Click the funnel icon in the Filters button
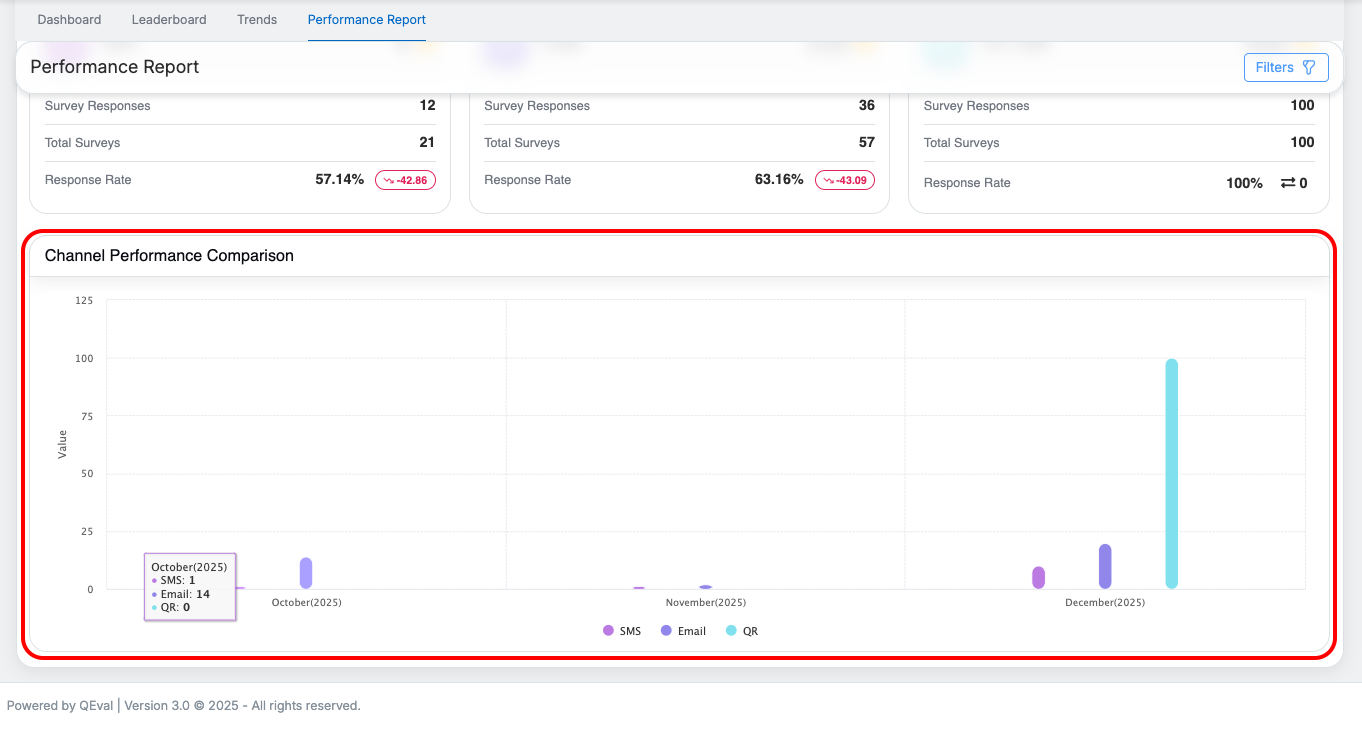Screen dimensions: 1362x729 coord(1309,67)
